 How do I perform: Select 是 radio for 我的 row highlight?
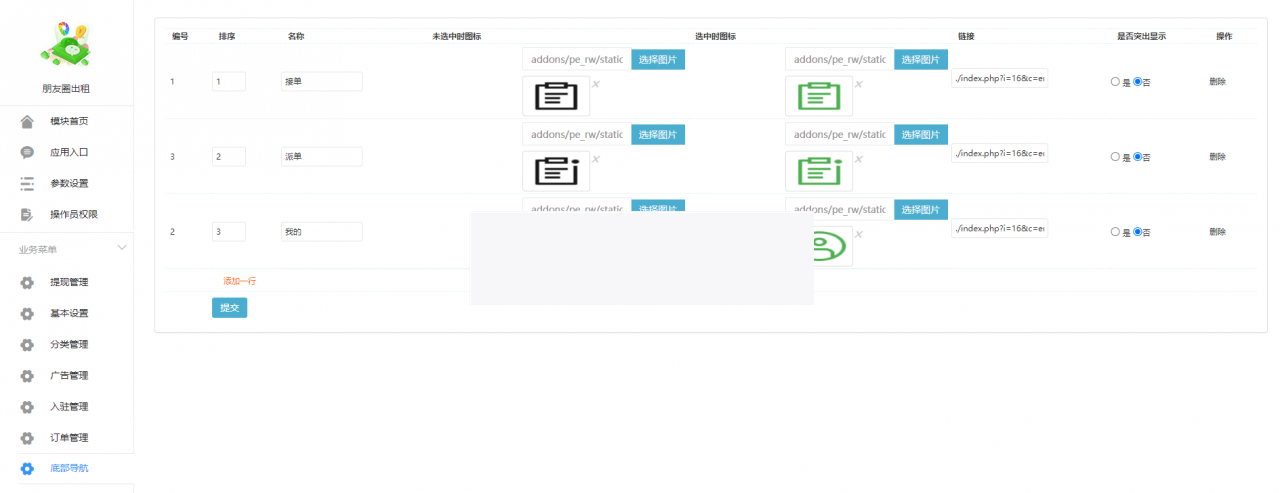(x=1115, y=232)
